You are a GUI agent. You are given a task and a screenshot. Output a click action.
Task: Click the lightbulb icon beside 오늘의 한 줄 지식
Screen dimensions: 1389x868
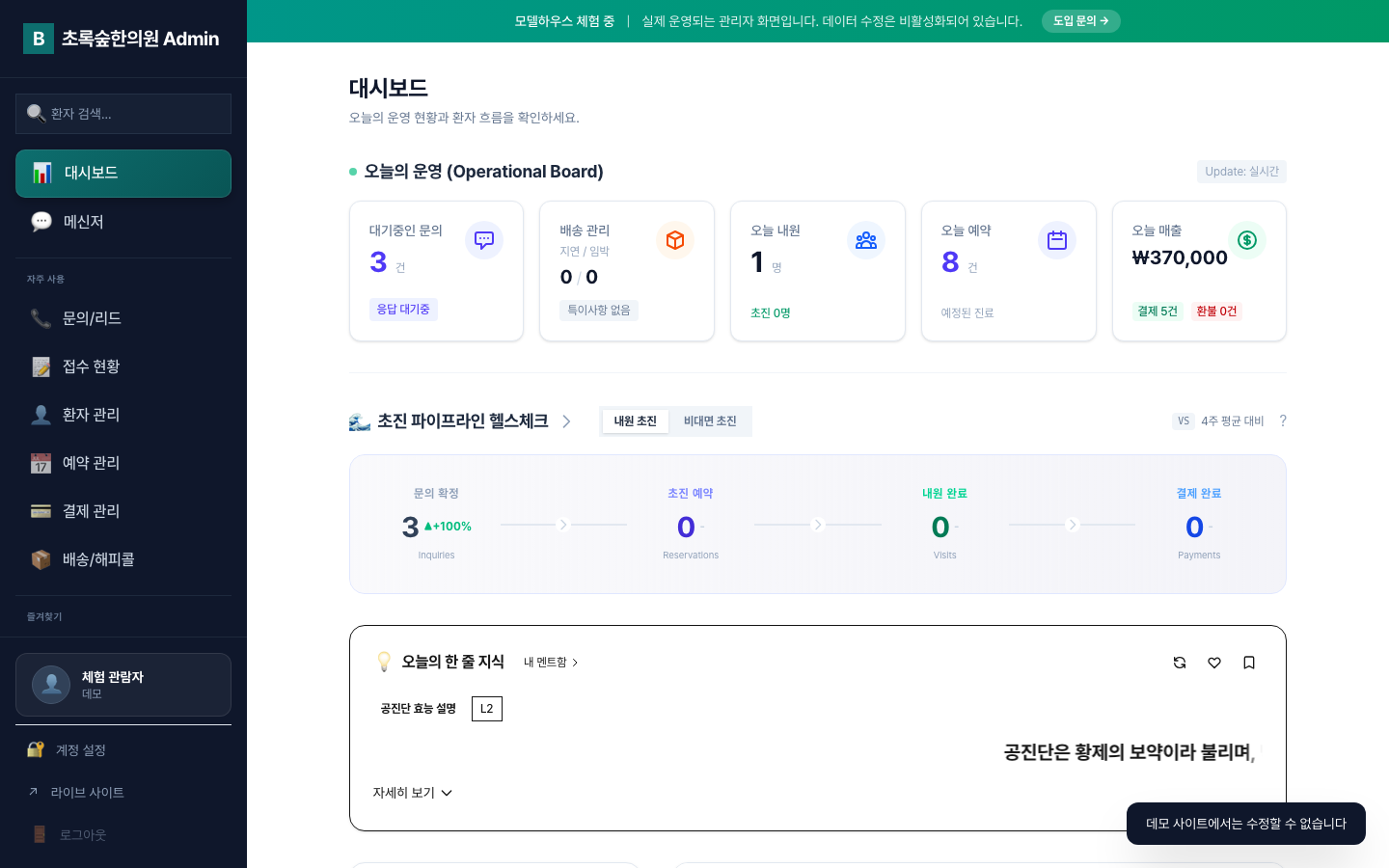tap(384, 662)
